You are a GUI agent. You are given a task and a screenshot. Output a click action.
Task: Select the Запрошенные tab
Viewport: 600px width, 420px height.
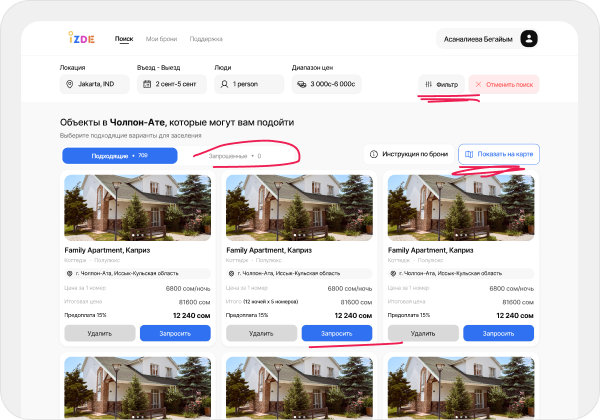[234, 156]
